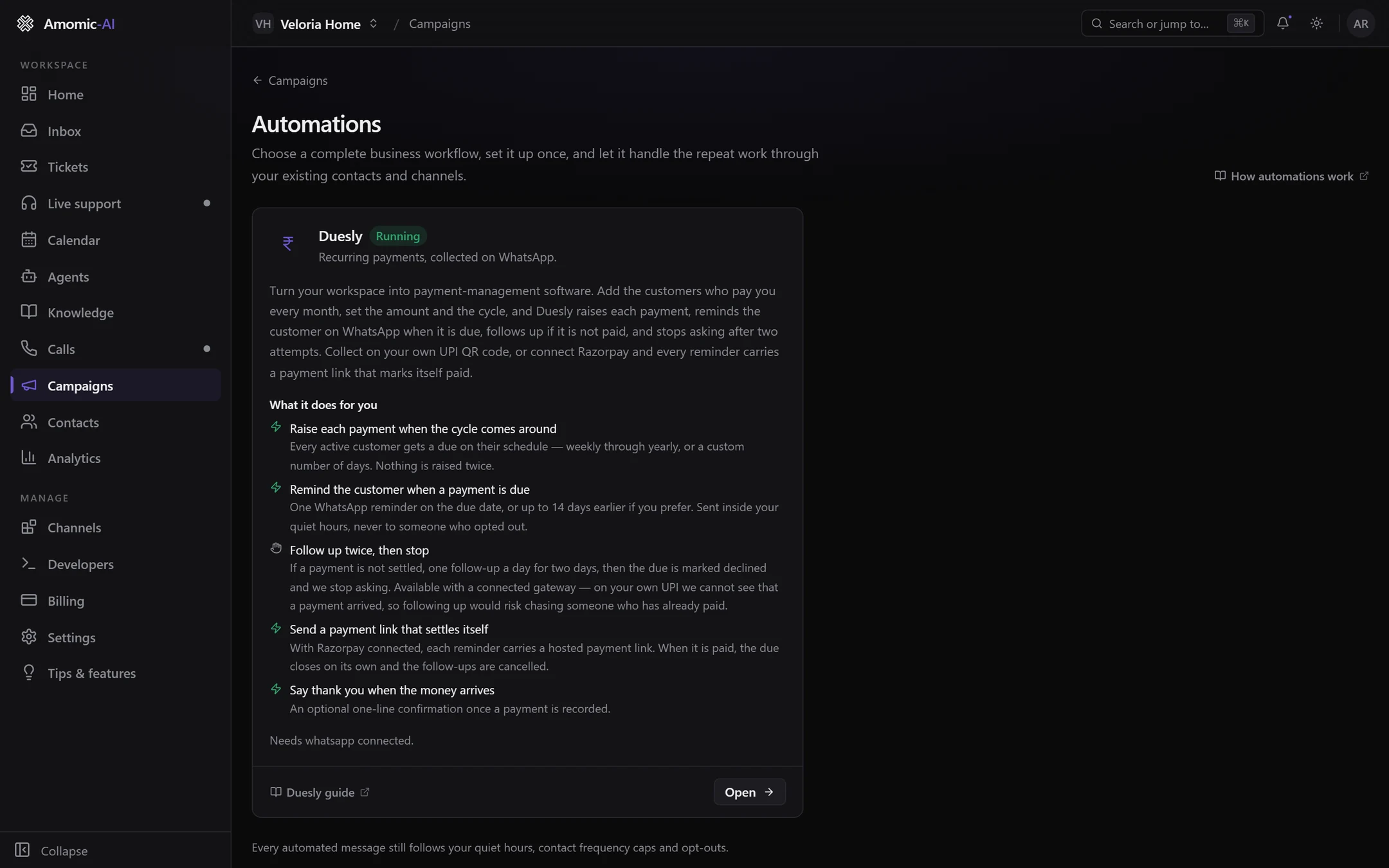Click the Developers terminal icon
This screenshot has height=868, width=1389.
tap(28, 564)
